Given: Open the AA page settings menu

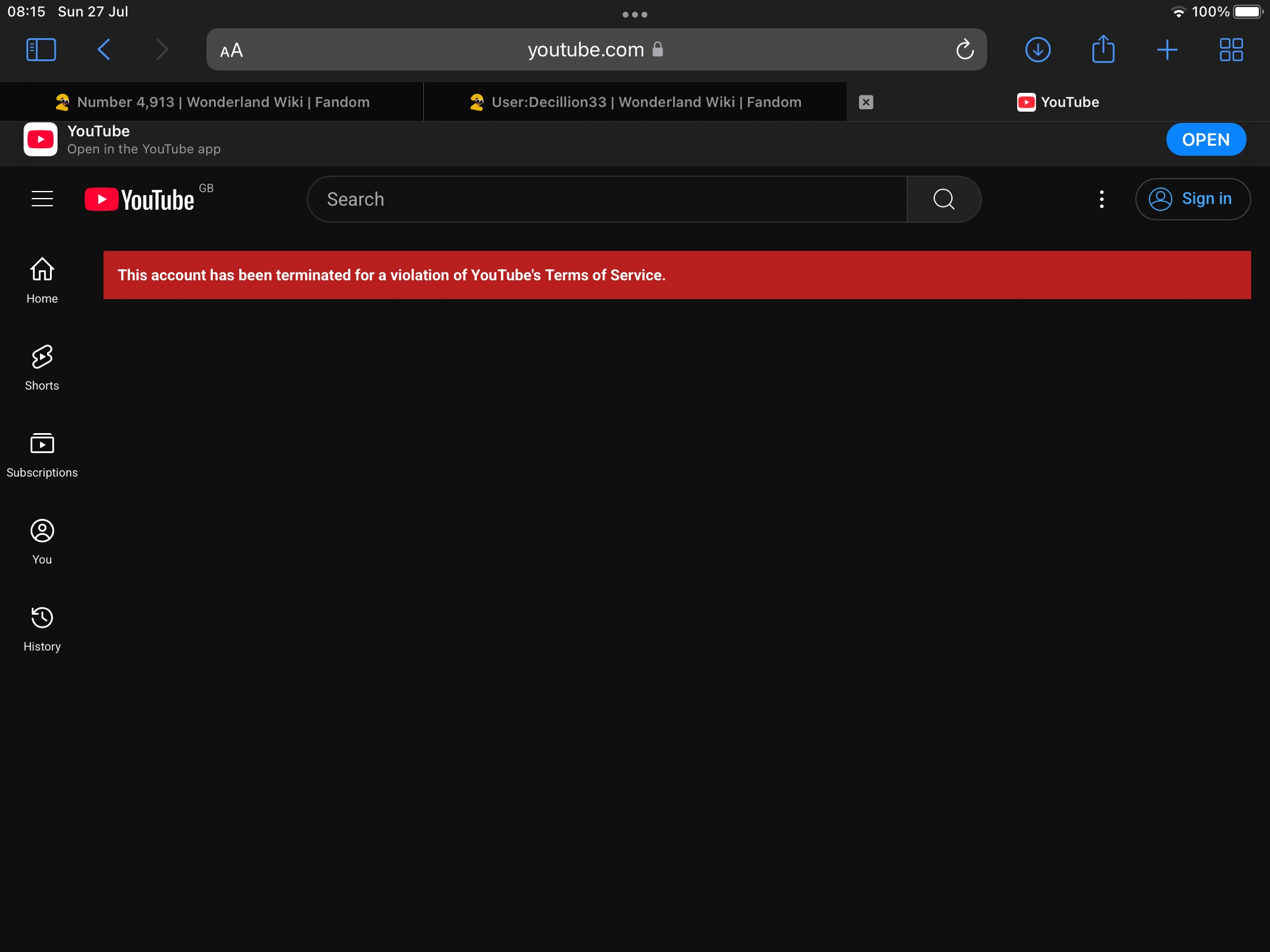Looking at the screenshot, I should (x=230, y=49).
